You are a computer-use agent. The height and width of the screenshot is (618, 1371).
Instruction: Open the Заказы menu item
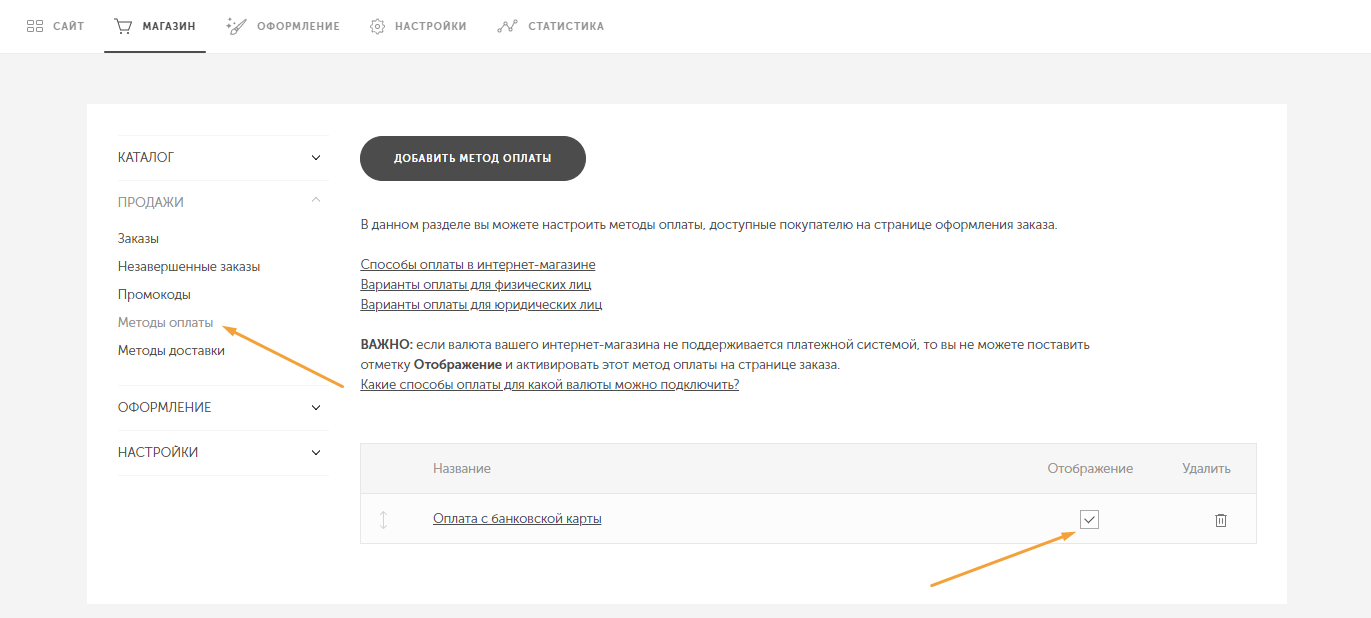138,239
